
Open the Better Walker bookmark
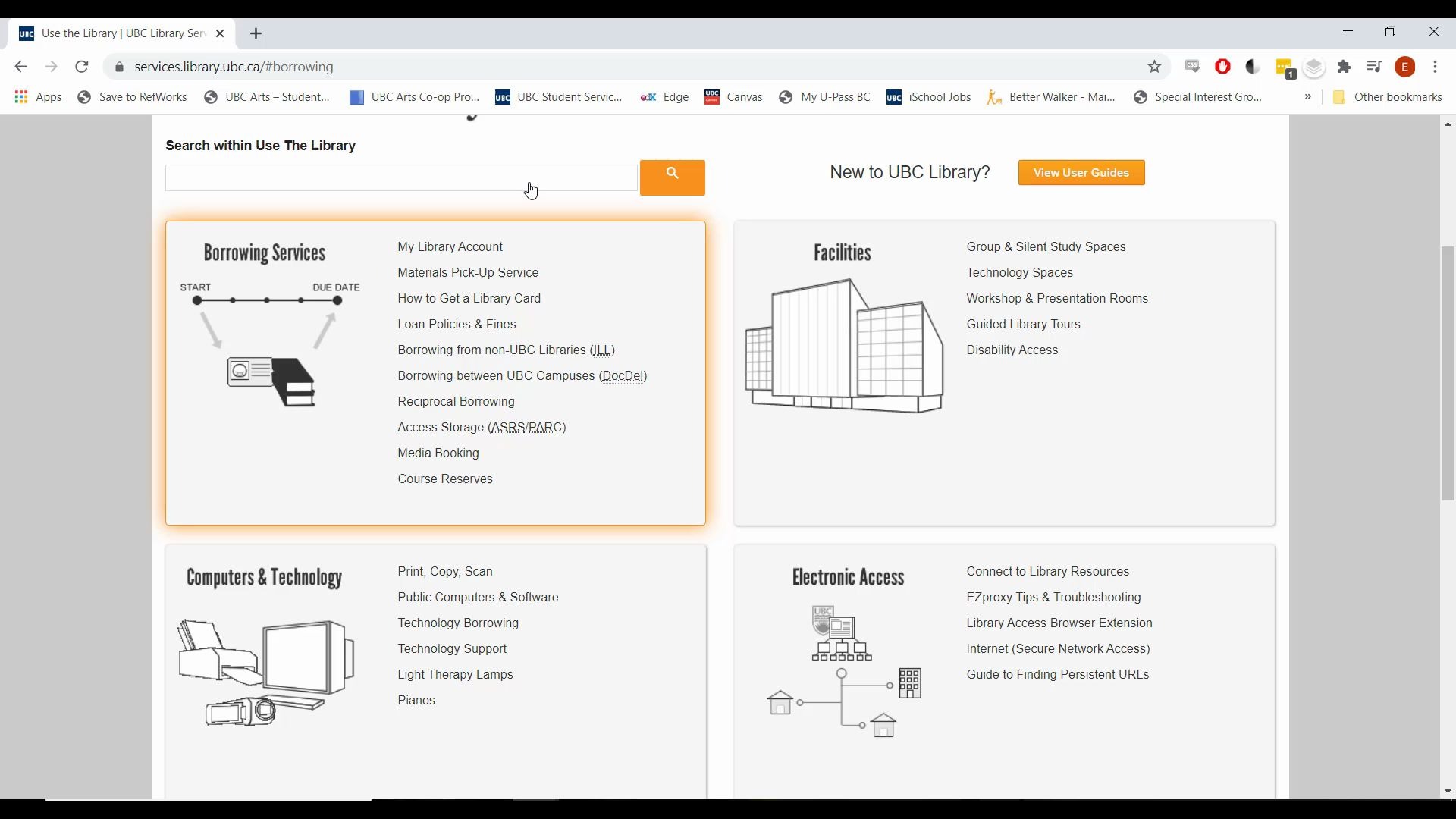pos(1051,97)
